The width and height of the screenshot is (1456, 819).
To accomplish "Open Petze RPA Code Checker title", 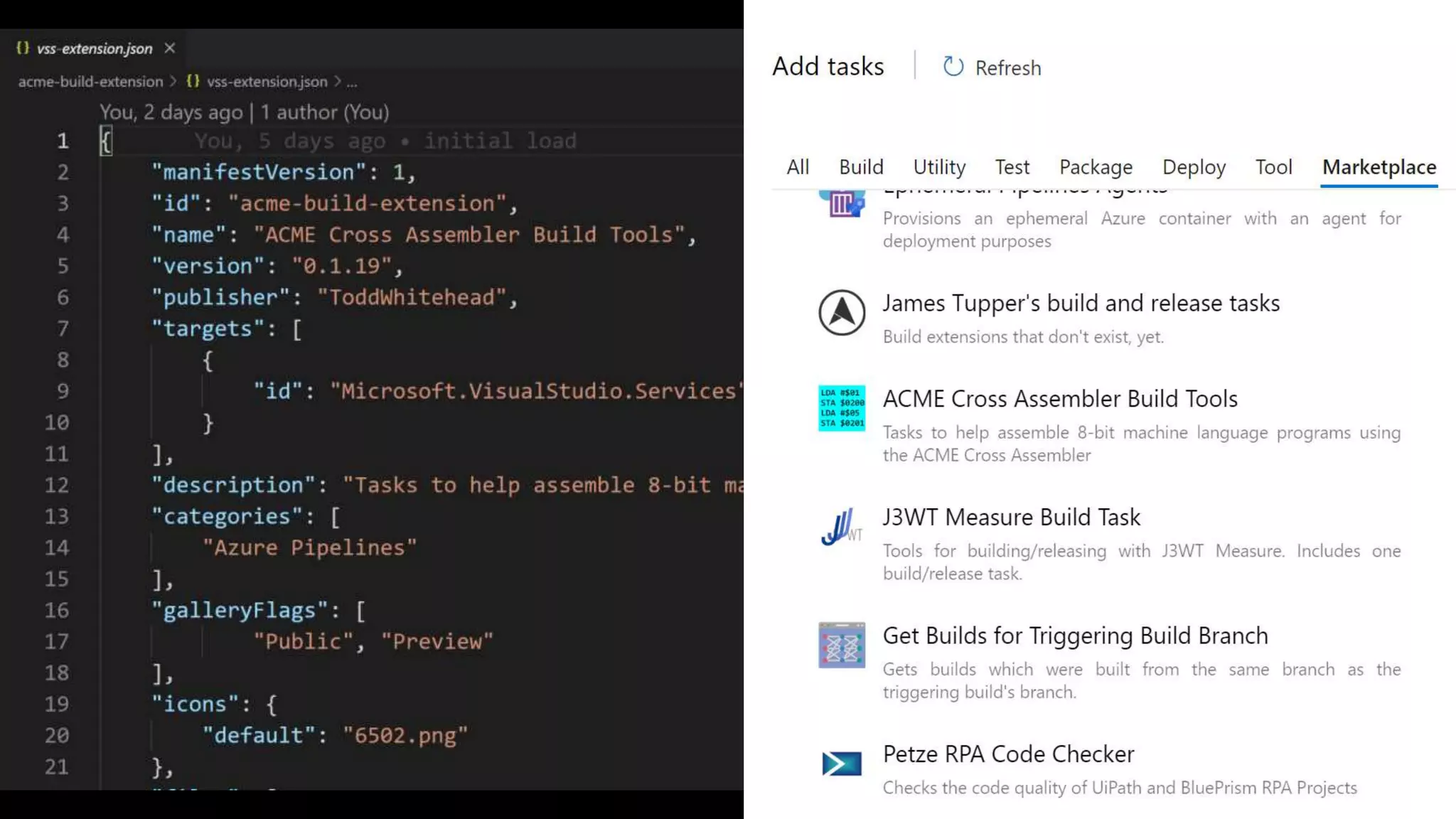I will (x=1008, y=754).
